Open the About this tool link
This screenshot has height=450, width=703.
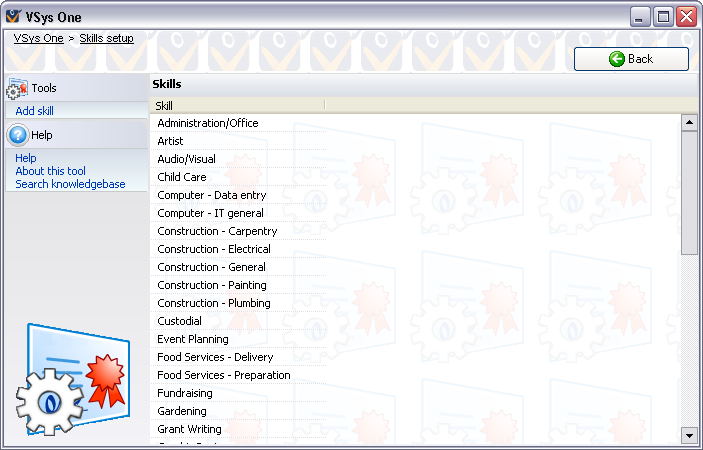coord(50,171)
